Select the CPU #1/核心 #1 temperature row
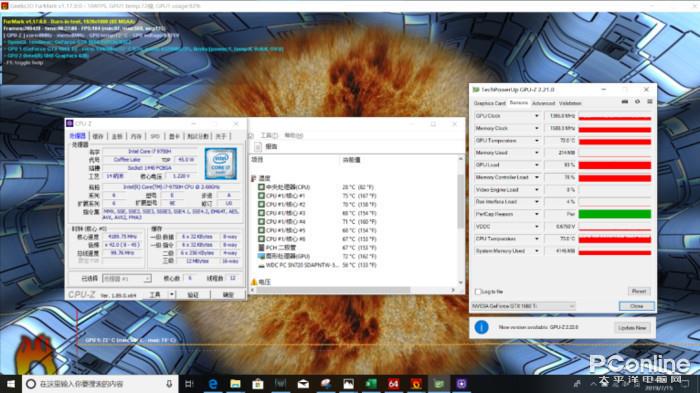Viewport: 700px width, 393px height. coord(317,196)
